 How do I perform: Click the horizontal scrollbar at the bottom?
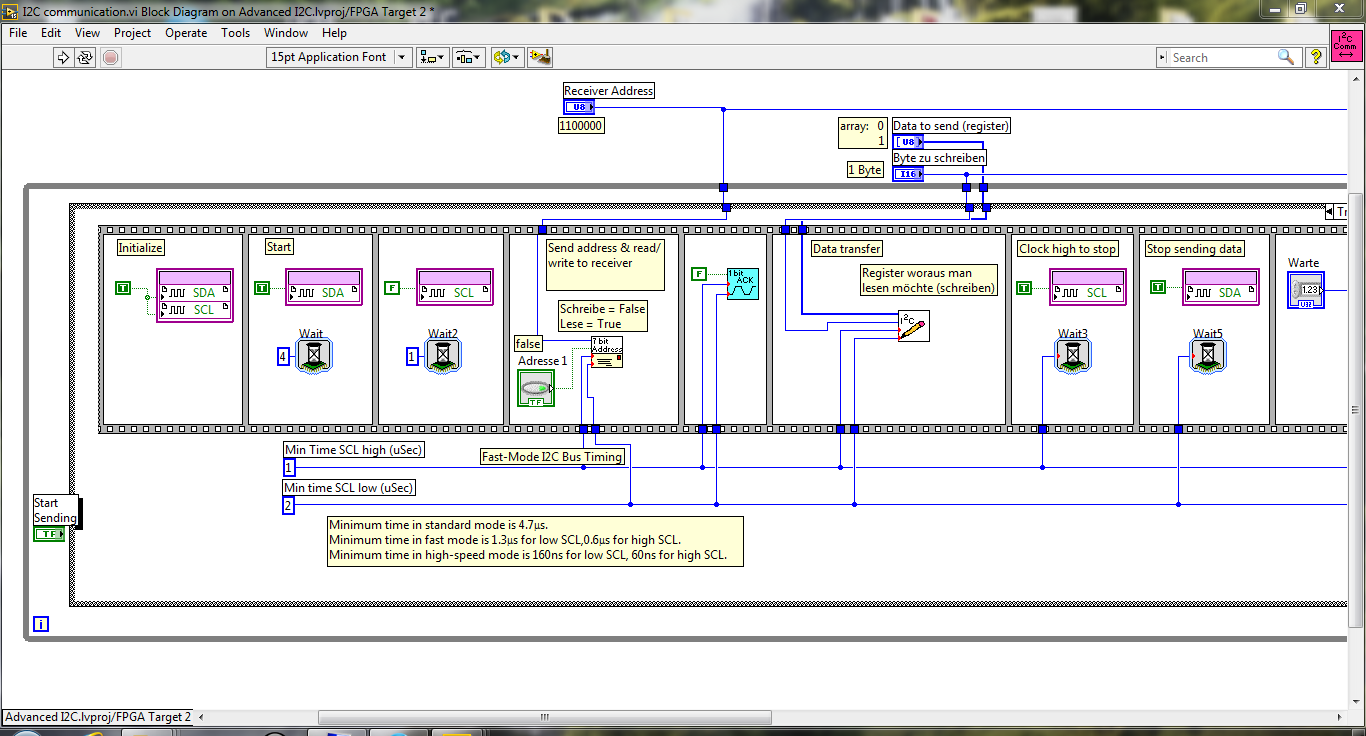click(545, 717)
